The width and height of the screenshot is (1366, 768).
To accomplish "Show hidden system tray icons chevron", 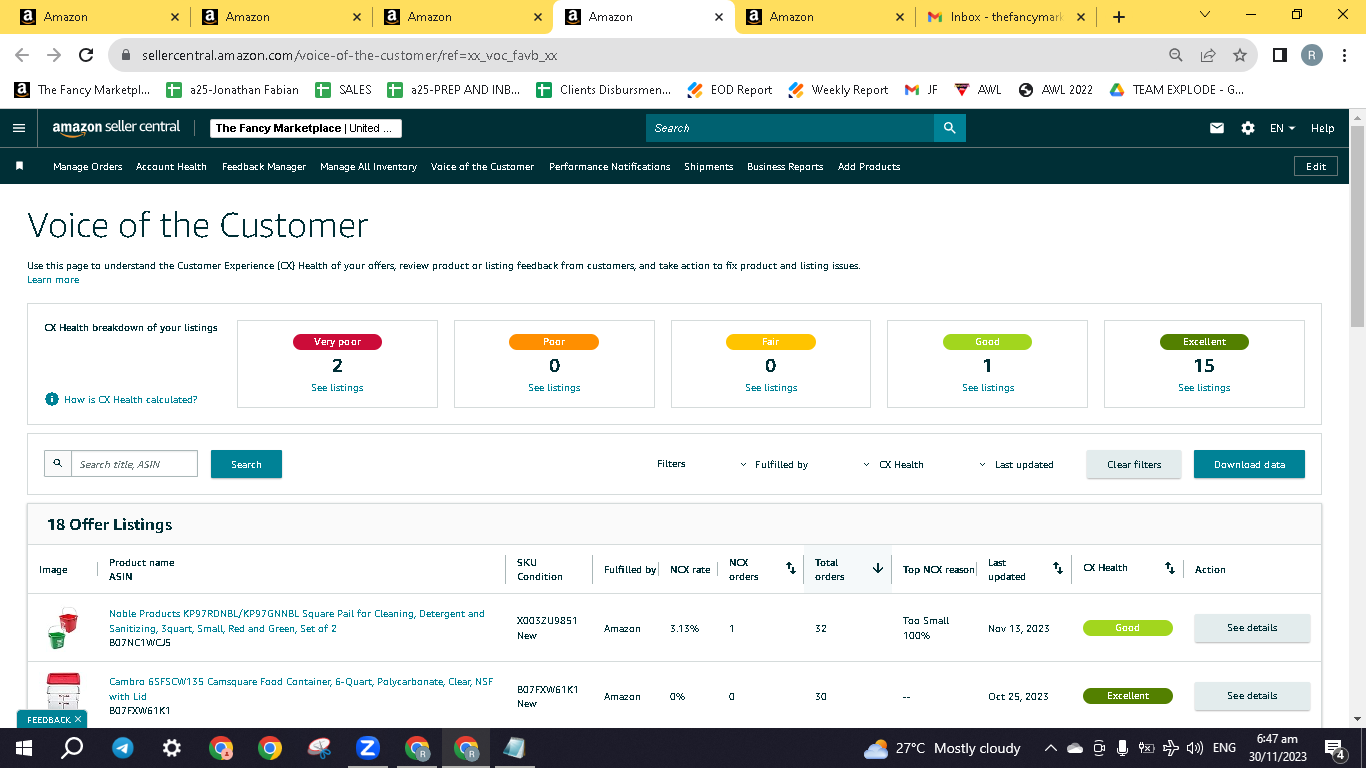I will tap(1051, 748).
